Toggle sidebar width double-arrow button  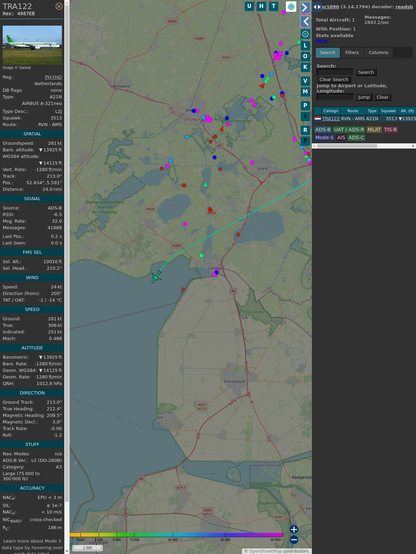317,7
